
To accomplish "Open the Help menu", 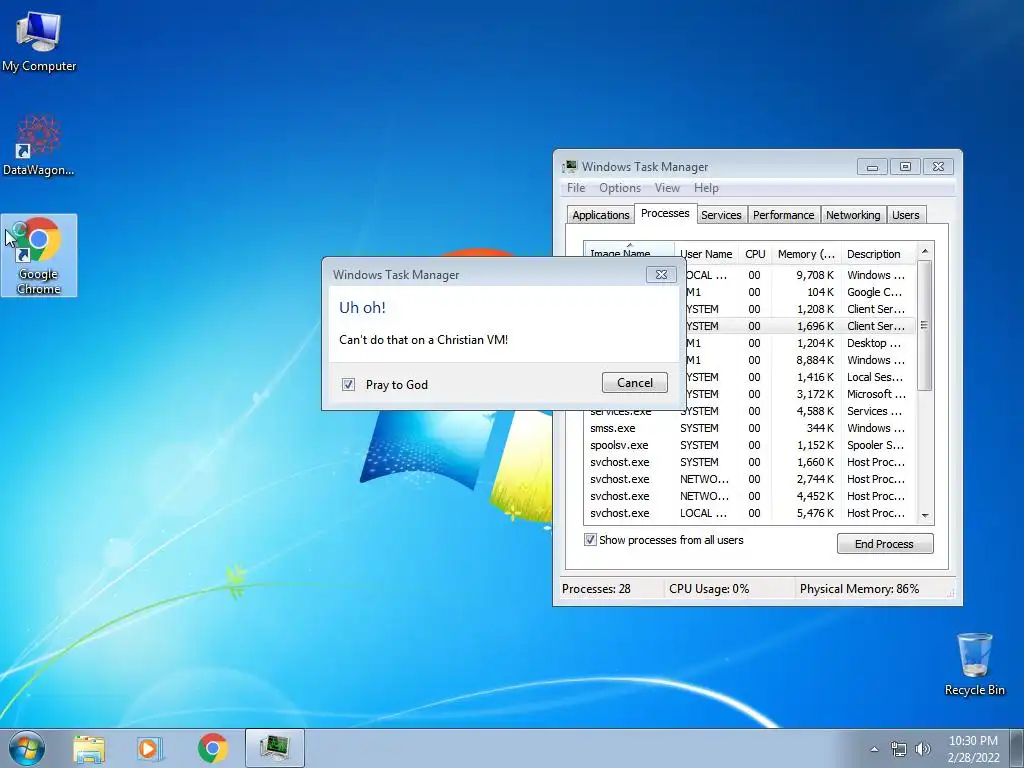I will (706, 188).
